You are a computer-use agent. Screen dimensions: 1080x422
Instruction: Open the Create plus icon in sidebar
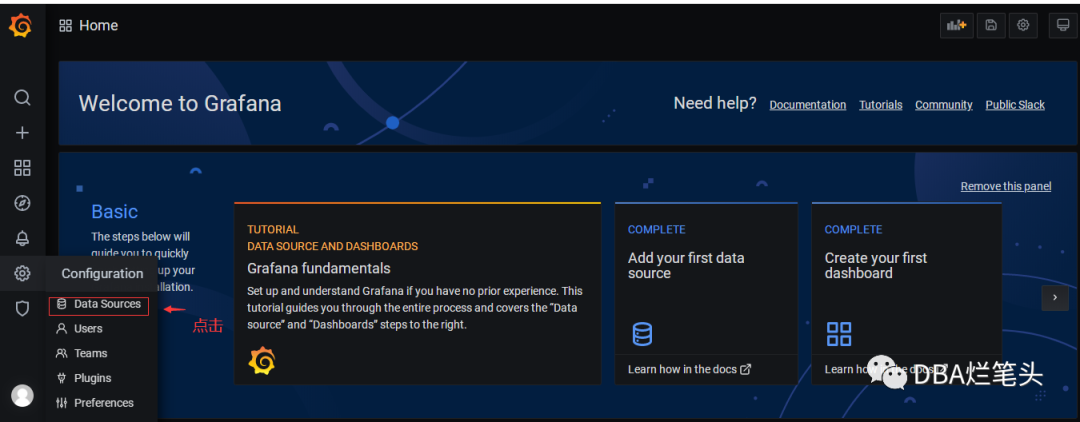(x=23, y=133)
